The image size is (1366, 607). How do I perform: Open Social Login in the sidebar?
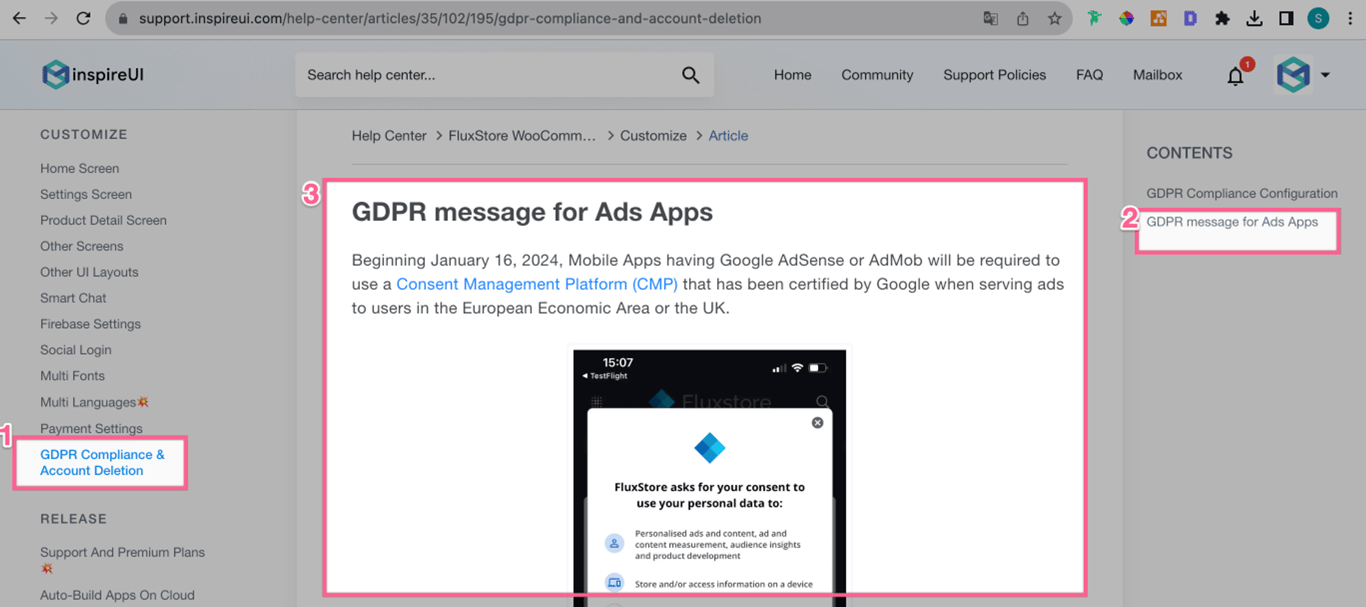pos(76,350)
